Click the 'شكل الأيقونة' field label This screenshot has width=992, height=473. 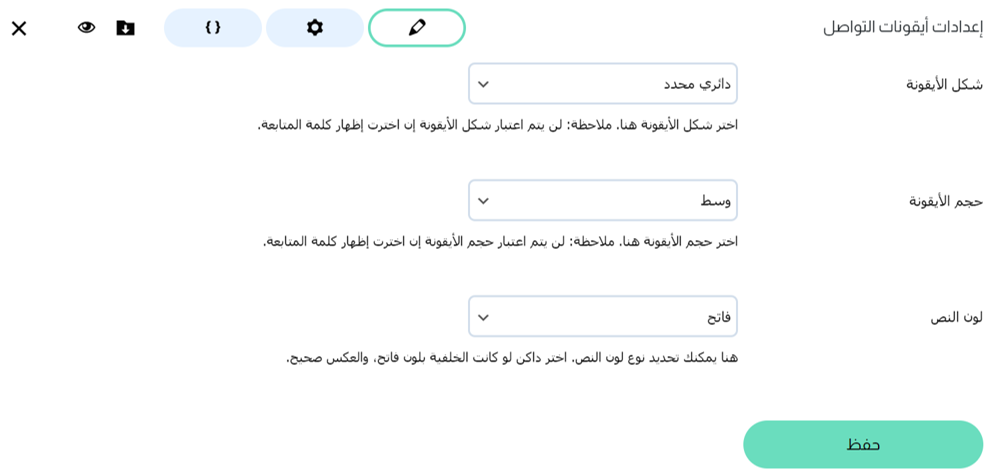click(x=944, y=85)
